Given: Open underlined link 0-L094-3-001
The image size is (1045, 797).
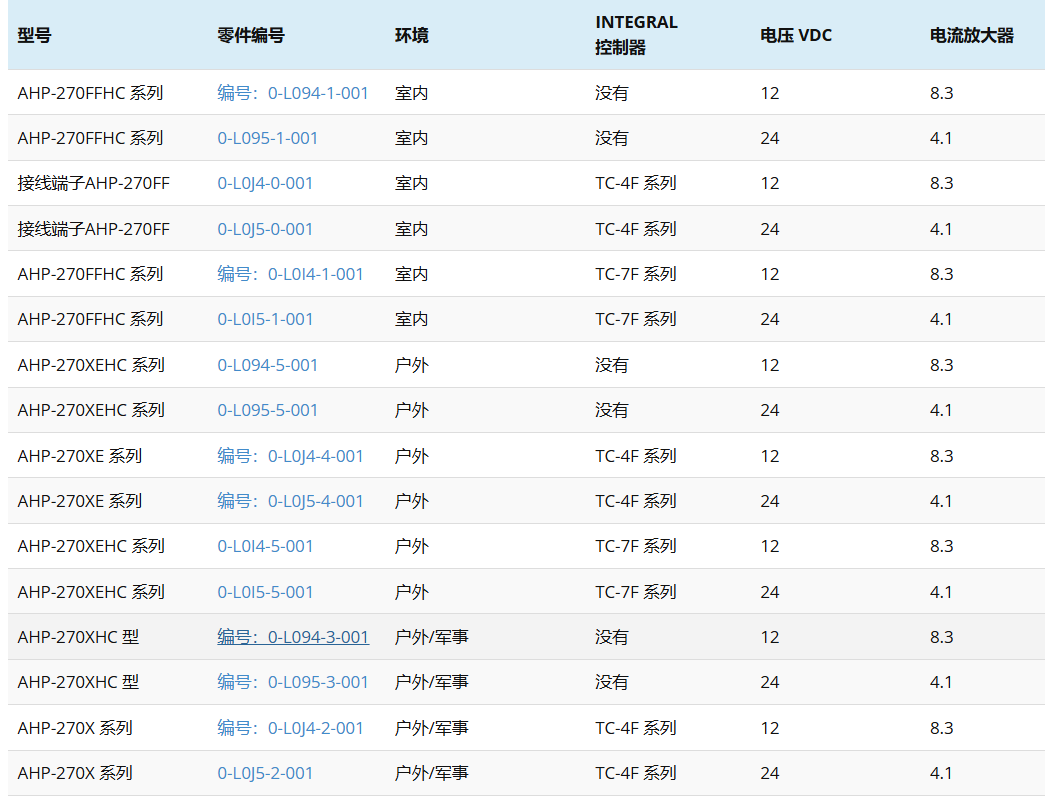Looking at the screenshot, I should 293,637.
